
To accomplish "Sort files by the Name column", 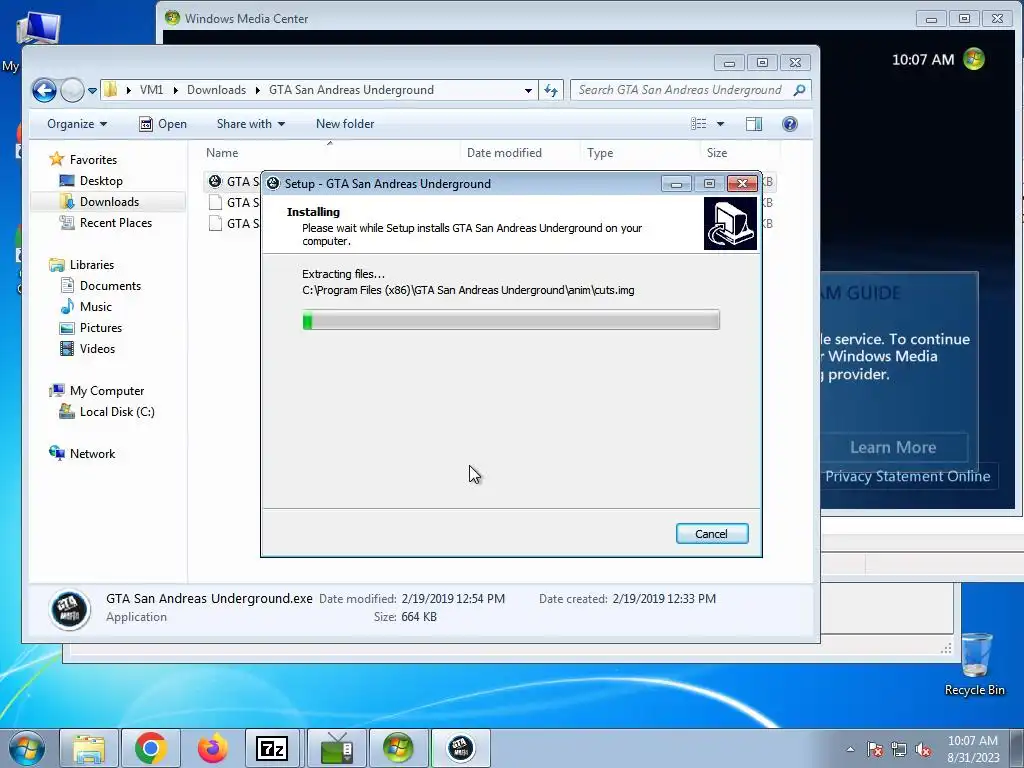I will (x=222, y=153).
